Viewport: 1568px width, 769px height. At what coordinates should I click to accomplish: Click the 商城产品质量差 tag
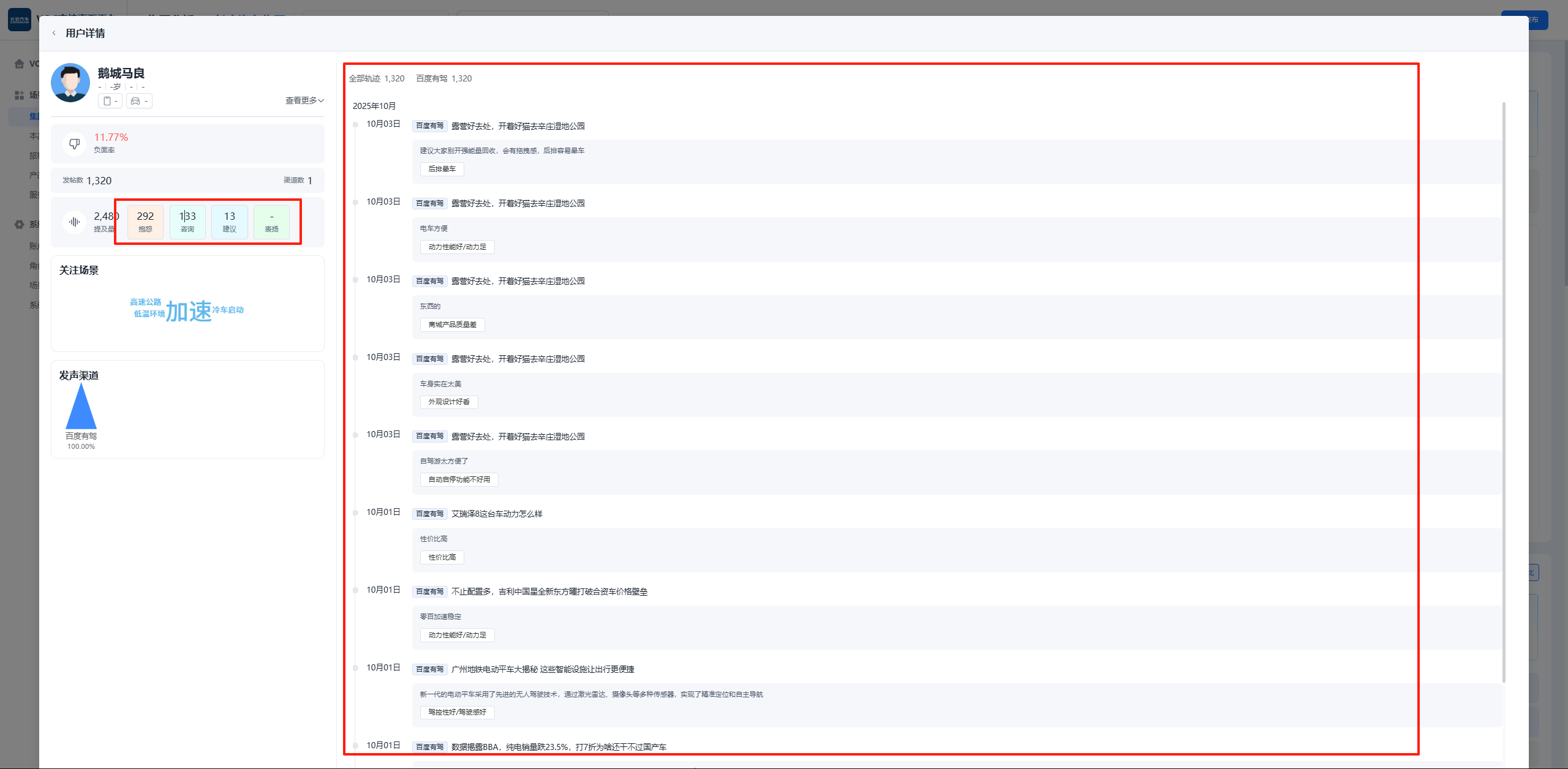[452, 324]
